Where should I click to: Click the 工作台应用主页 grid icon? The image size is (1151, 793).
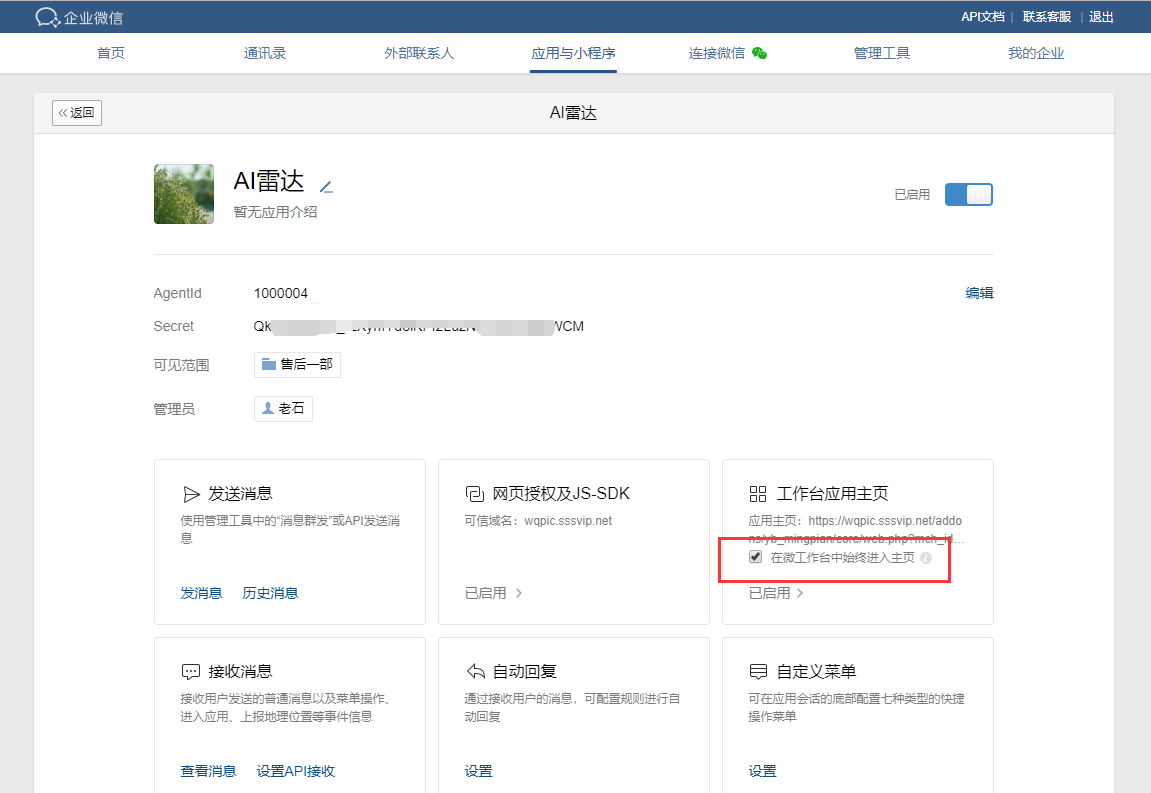coord(758,494)
